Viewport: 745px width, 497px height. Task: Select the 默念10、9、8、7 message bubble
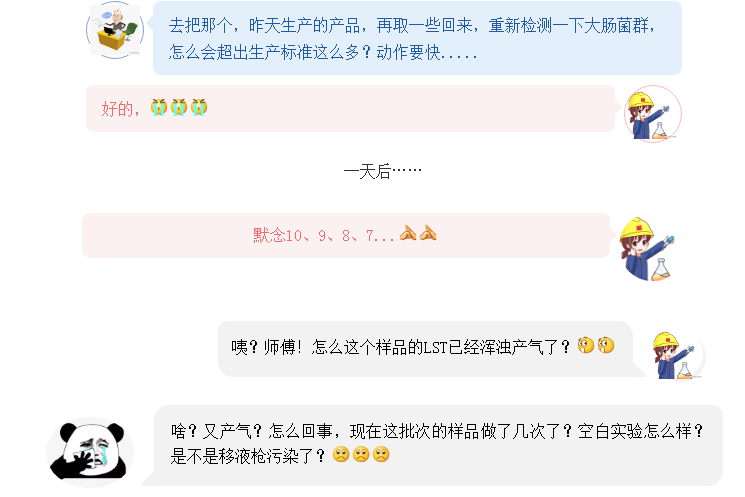click(x=346, y=236)
